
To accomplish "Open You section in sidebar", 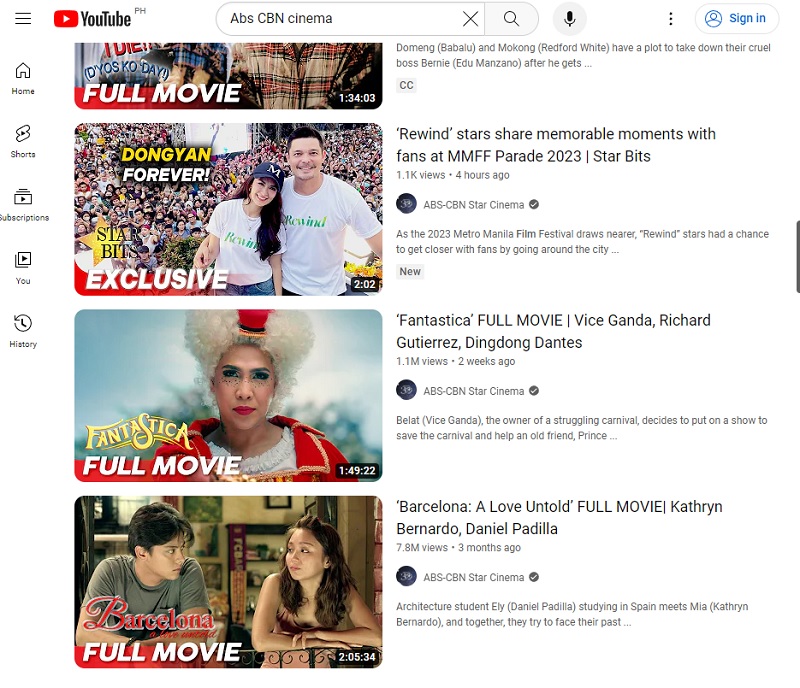I will [x=23, y=268].
